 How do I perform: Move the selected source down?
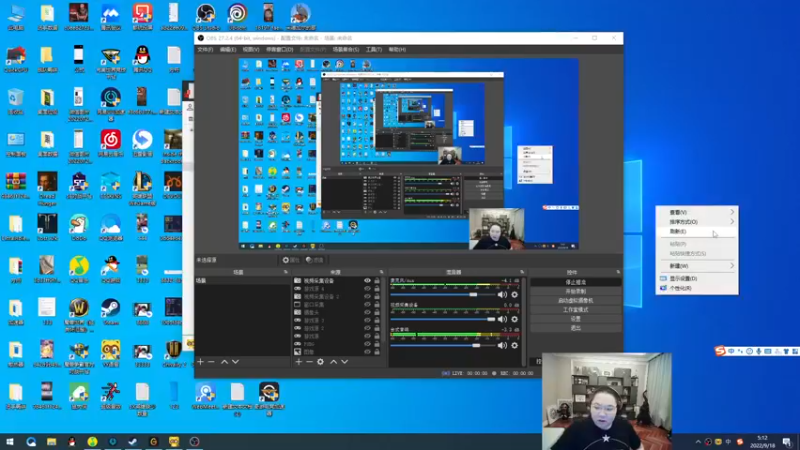click(x=344, y=362)
